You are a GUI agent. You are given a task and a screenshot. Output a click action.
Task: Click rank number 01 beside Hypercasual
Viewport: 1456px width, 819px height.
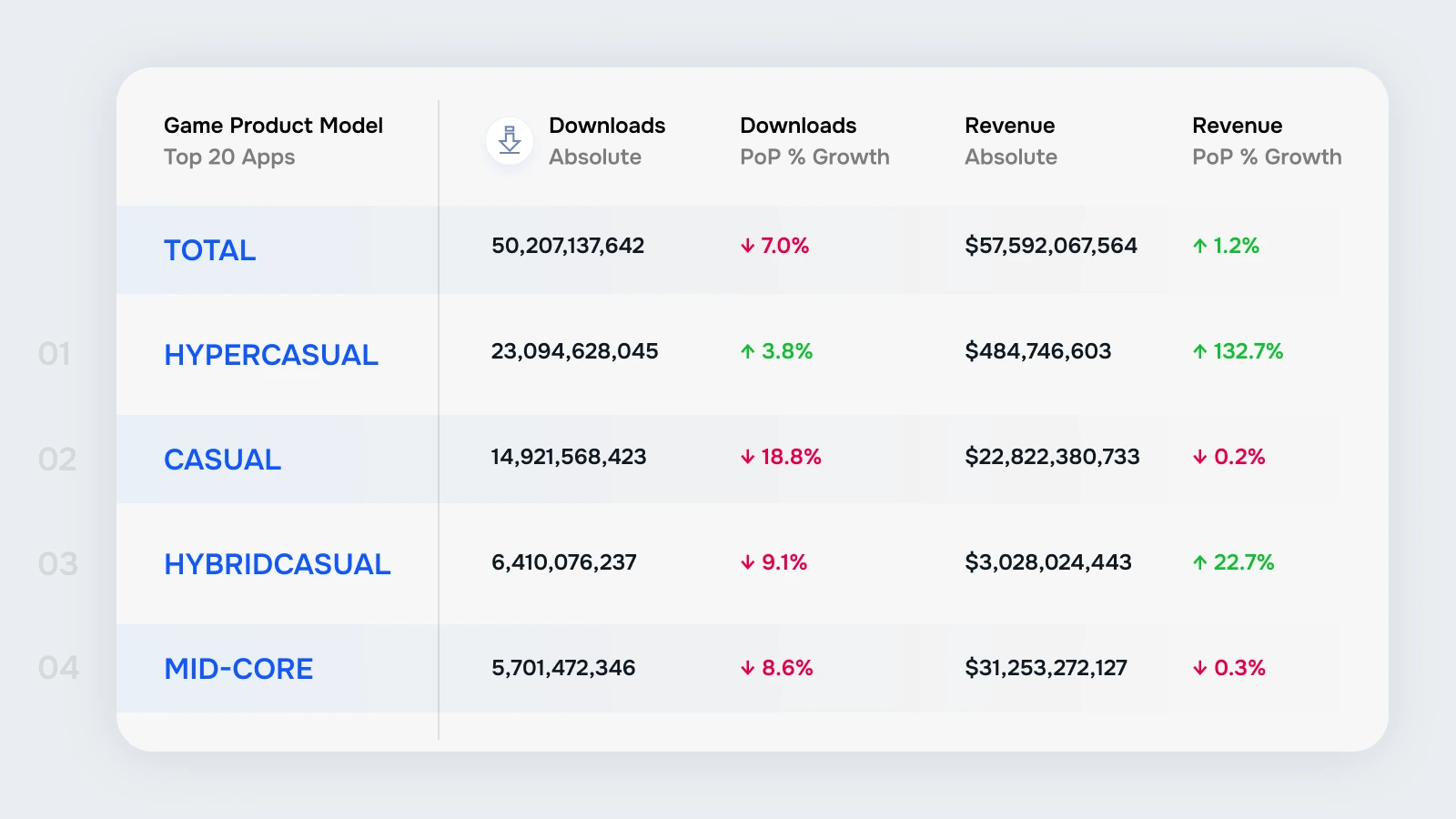point(55,354)
